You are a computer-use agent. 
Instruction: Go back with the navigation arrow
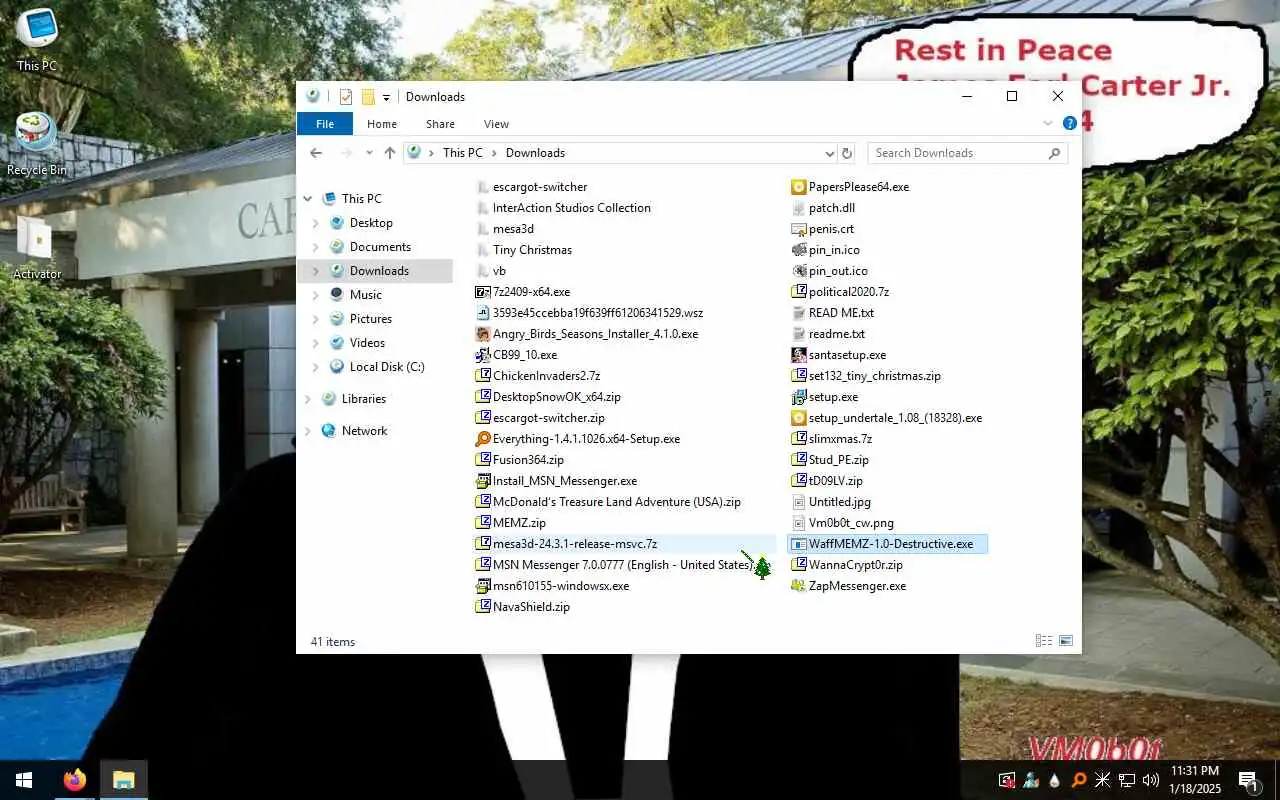316,153
